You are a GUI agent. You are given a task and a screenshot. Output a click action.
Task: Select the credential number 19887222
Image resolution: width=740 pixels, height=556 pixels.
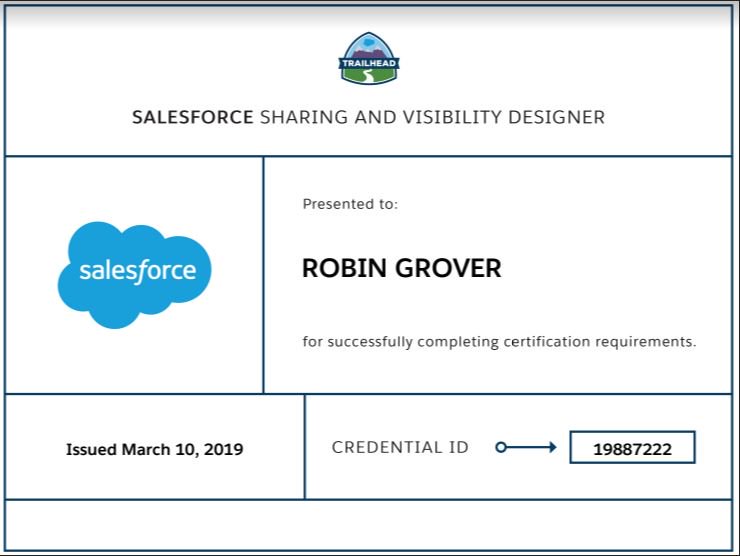click(x=632, y=448)
